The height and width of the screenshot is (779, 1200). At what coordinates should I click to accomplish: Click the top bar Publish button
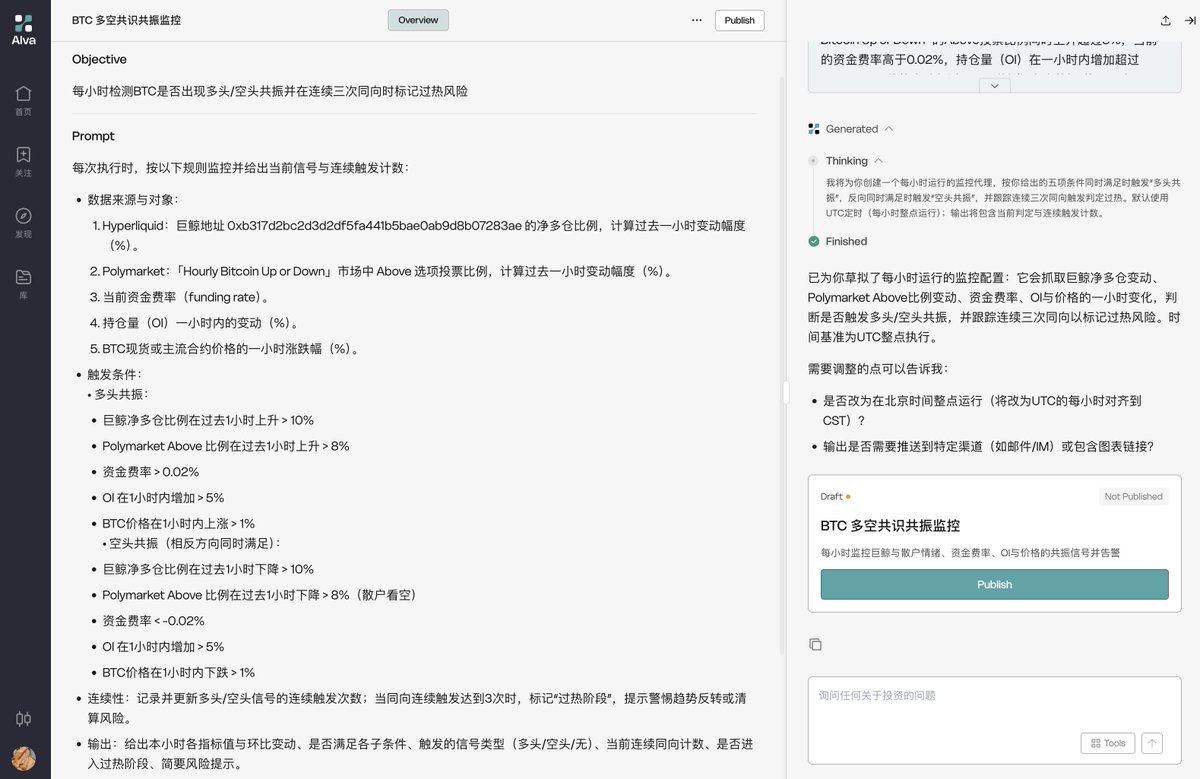pyautogui.click(x=739, y=20)
